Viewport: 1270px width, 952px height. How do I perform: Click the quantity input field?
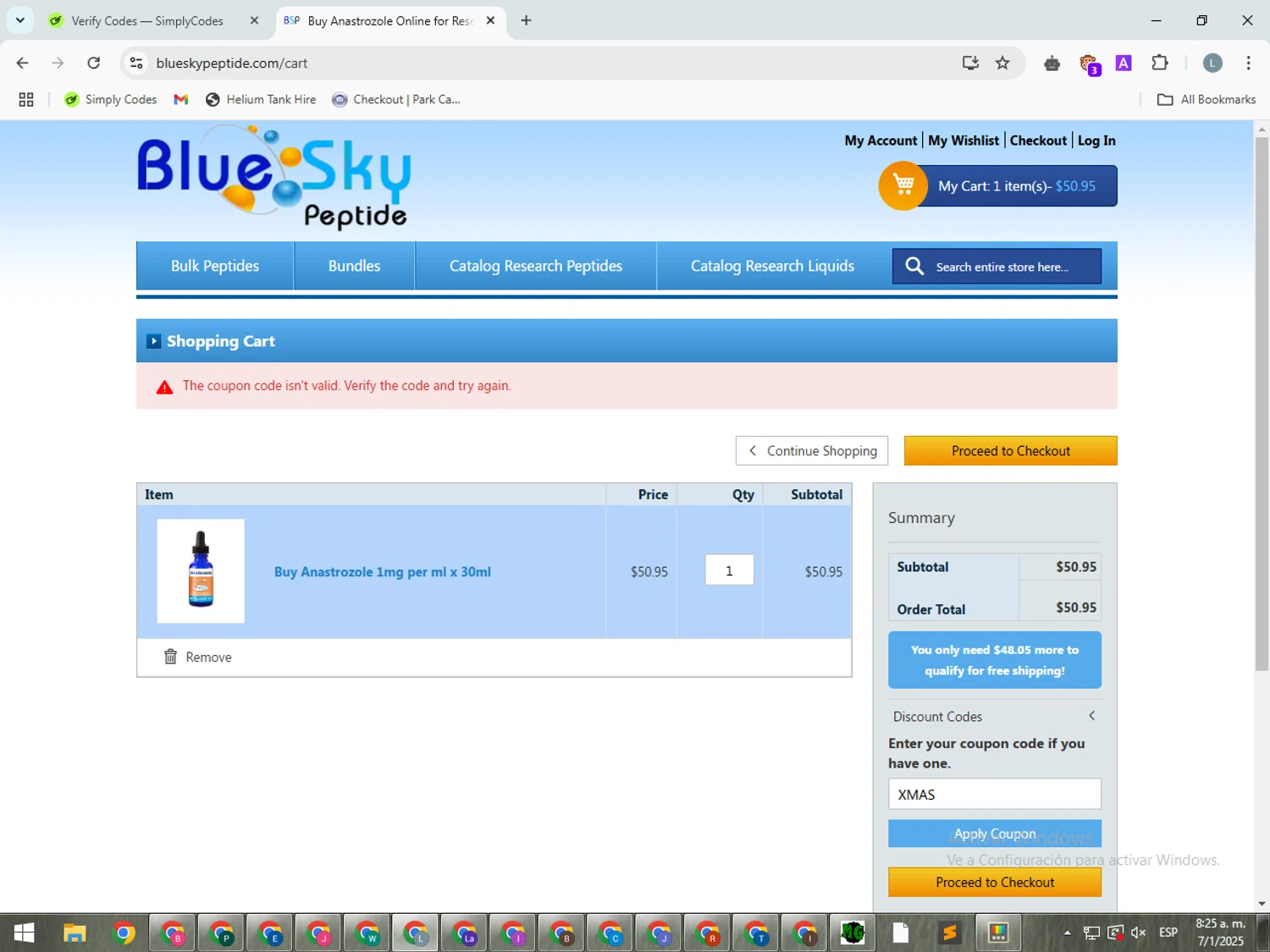[x=729, y=570]
